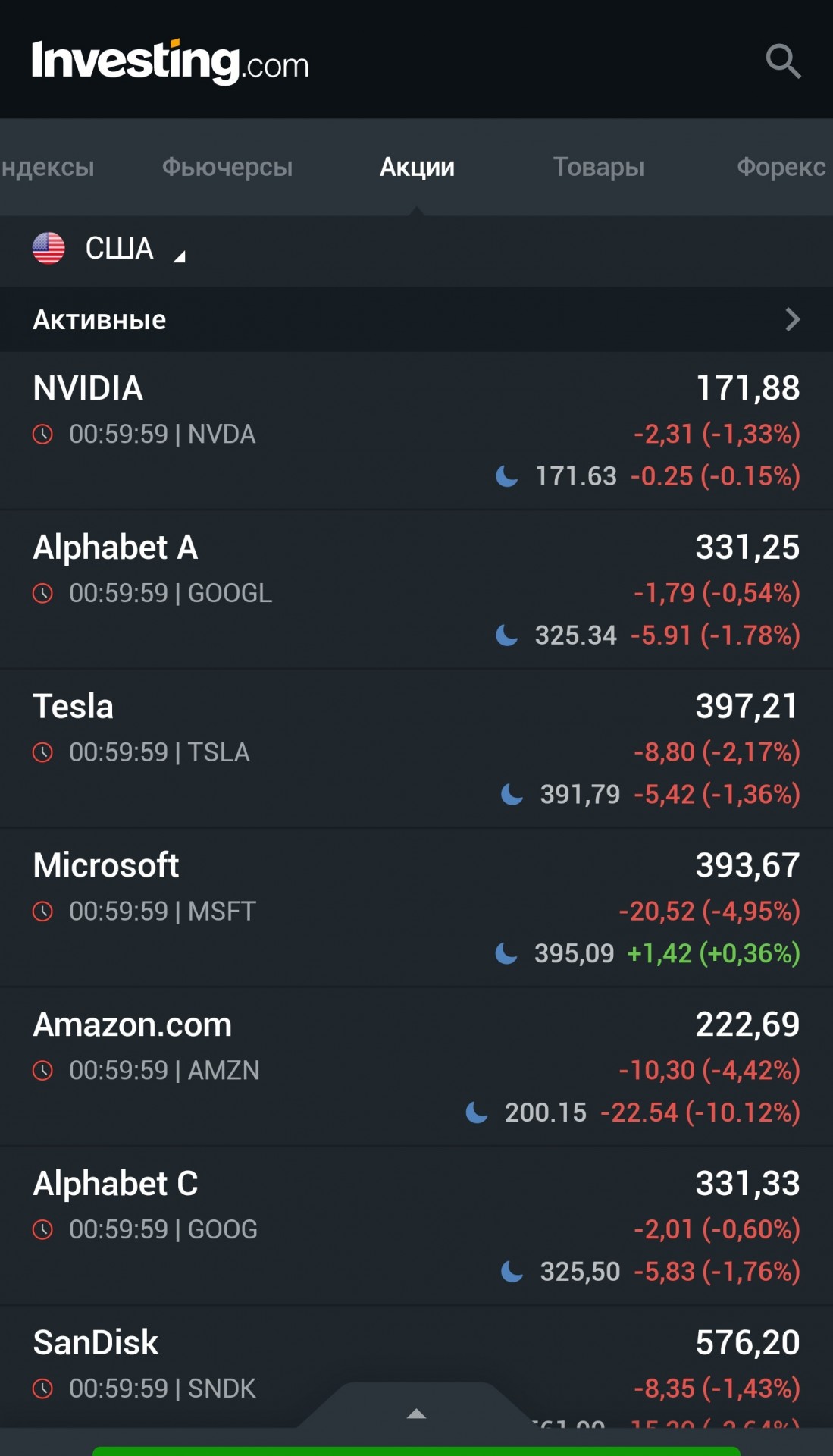Tap Alphabet A's after-hours moon icon
This screenshot has width=833, height=1456.
click(506, 635)
